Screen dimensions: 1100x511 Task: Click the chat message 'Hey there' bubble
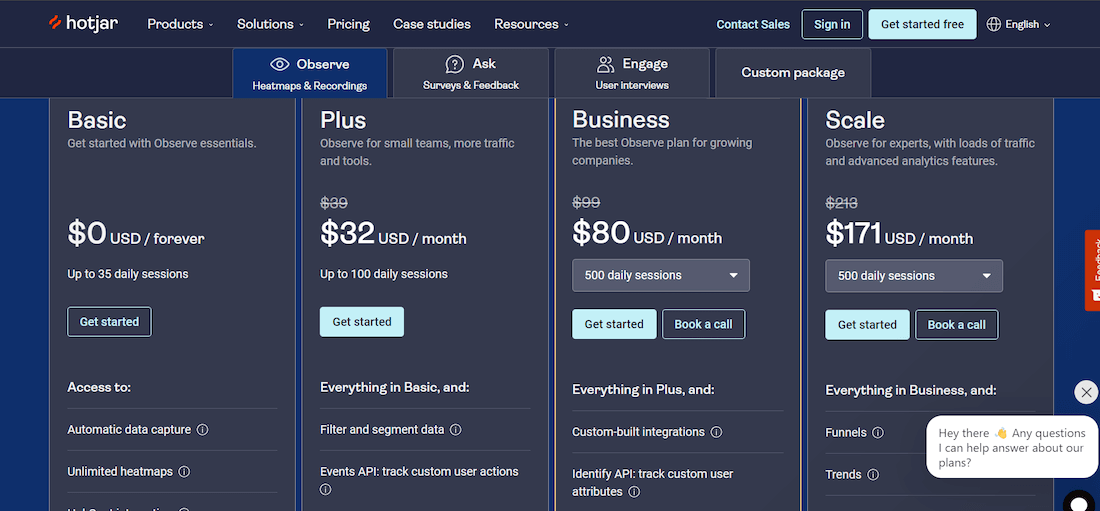(x=1012, y=448)
